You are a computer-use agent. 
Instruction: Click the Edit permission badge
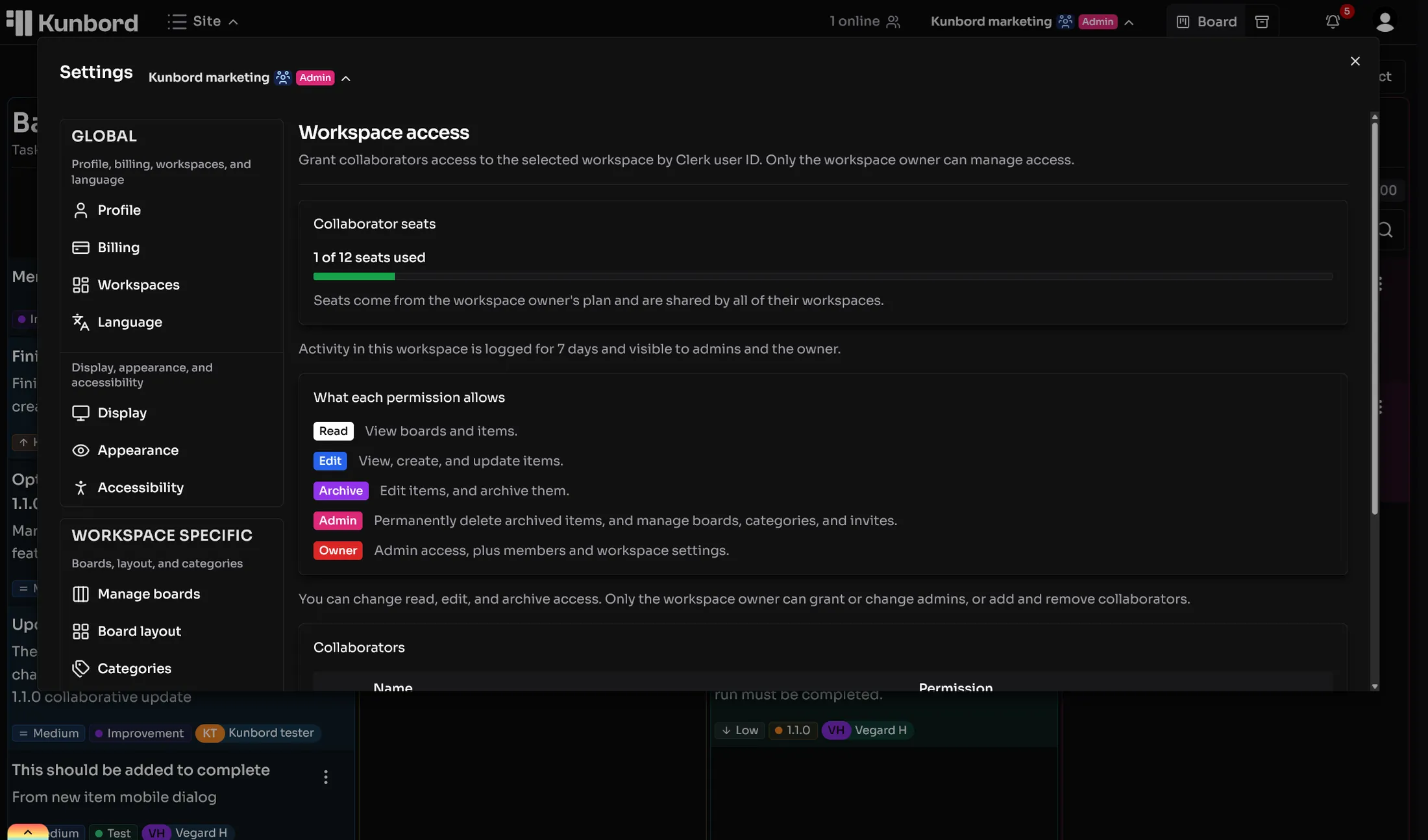(330, 461)
